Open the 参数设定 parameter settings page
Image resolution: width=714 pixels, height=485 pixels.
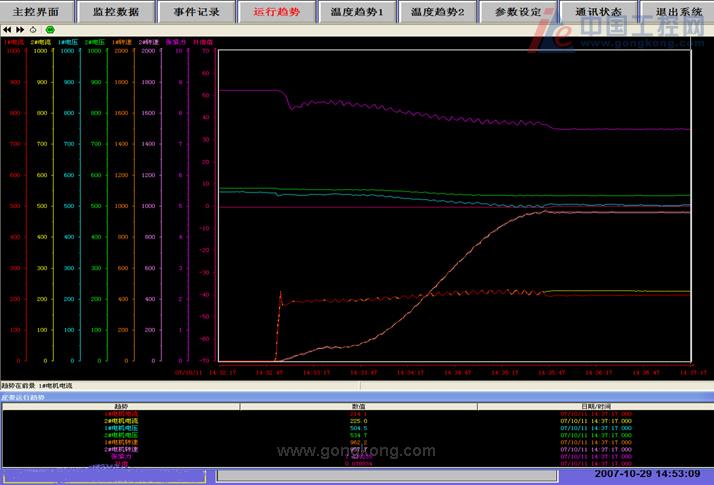coord(518,12)
